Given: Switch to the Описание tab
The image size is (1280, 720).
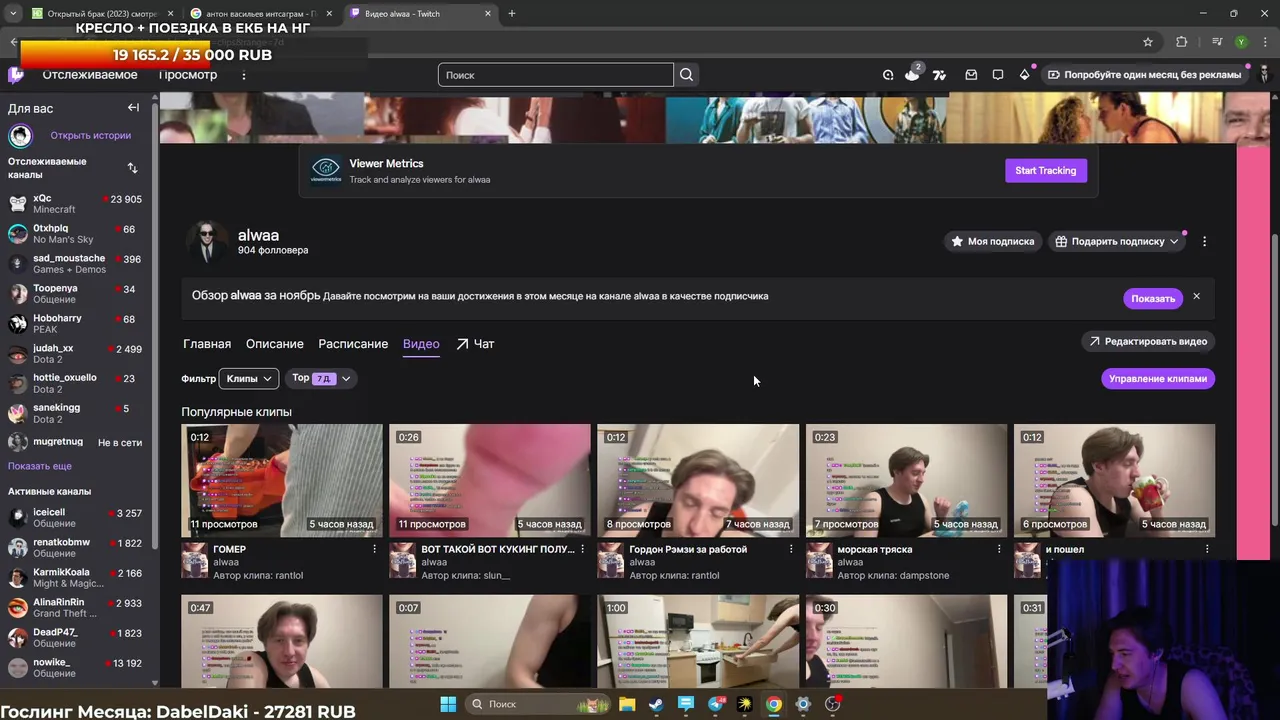Looking at the screenshot, I should tap(275, 344).
